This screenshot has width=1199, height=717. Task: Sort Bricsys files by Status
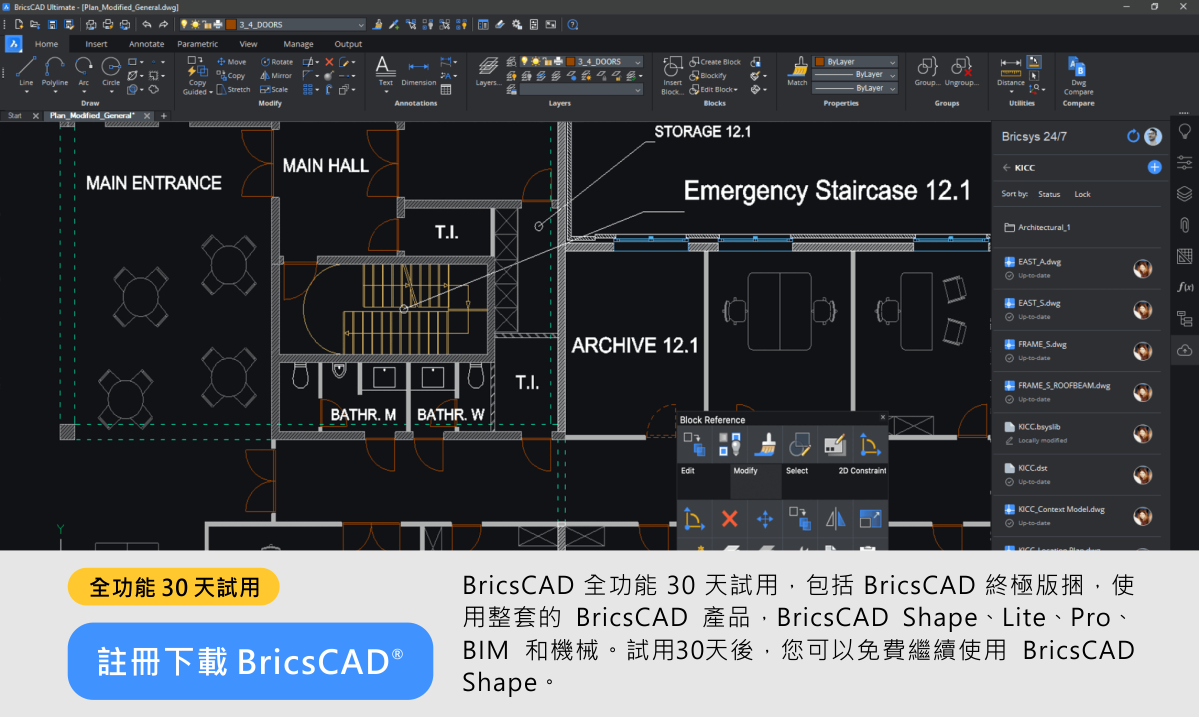[x=1049, y=194]
